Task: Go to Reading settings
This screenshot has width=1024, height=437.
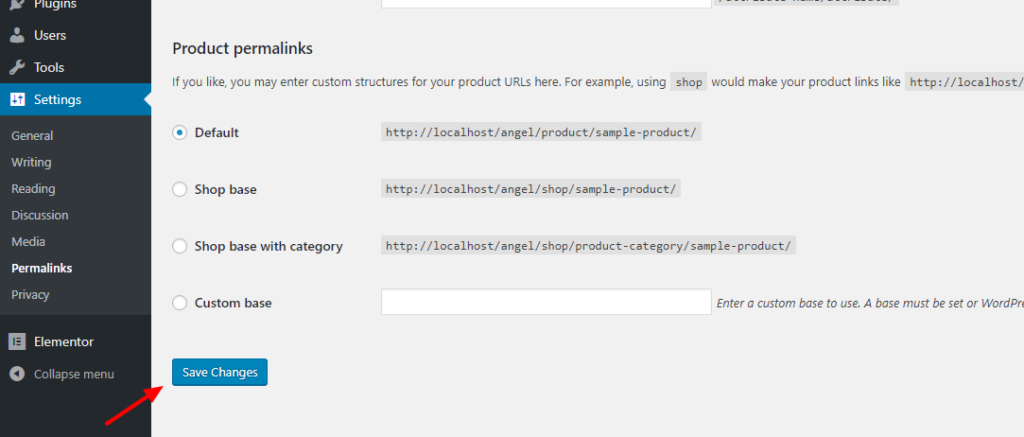Action: (x=33, y=189)
